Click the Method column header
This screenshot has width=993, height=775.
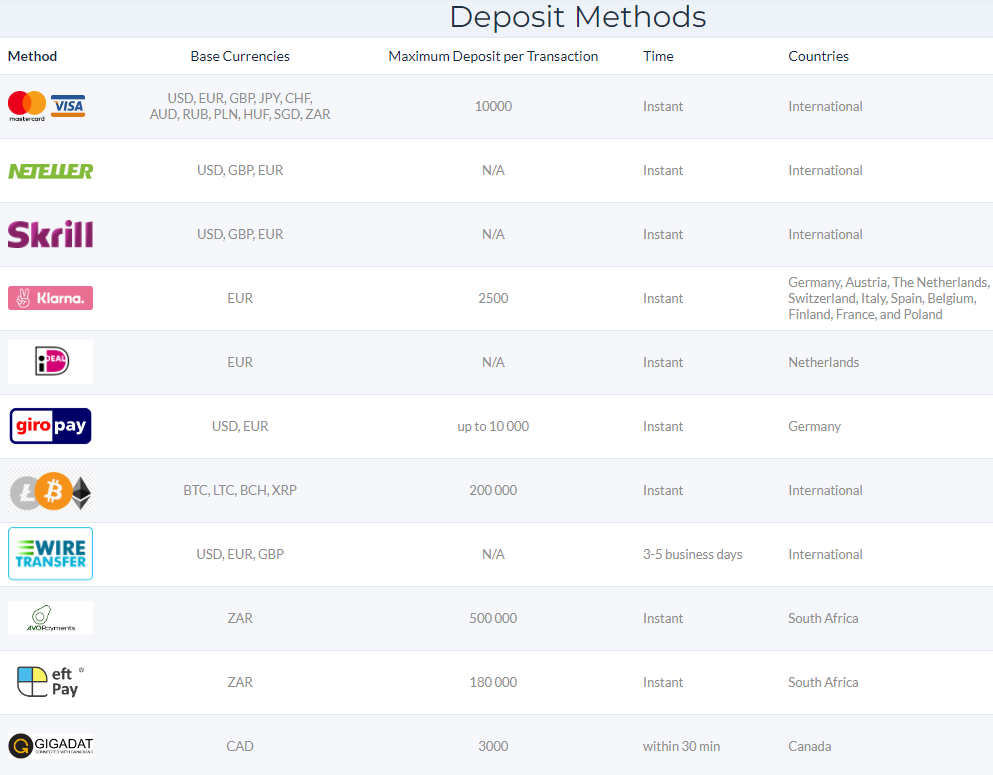coord(32,56)
